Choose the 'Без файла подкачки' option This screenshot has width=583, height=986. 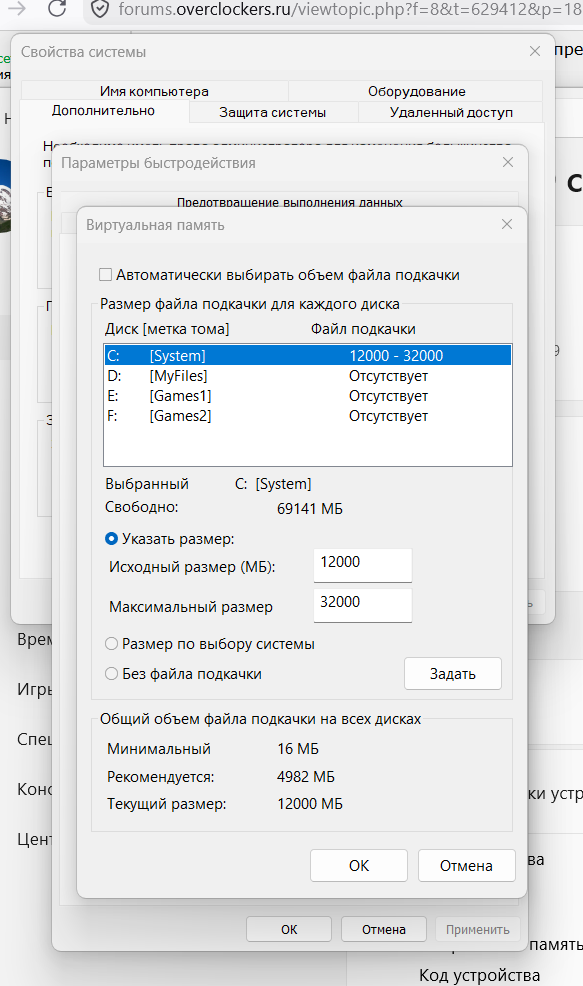pyautogui.click(x=111, y=673)
